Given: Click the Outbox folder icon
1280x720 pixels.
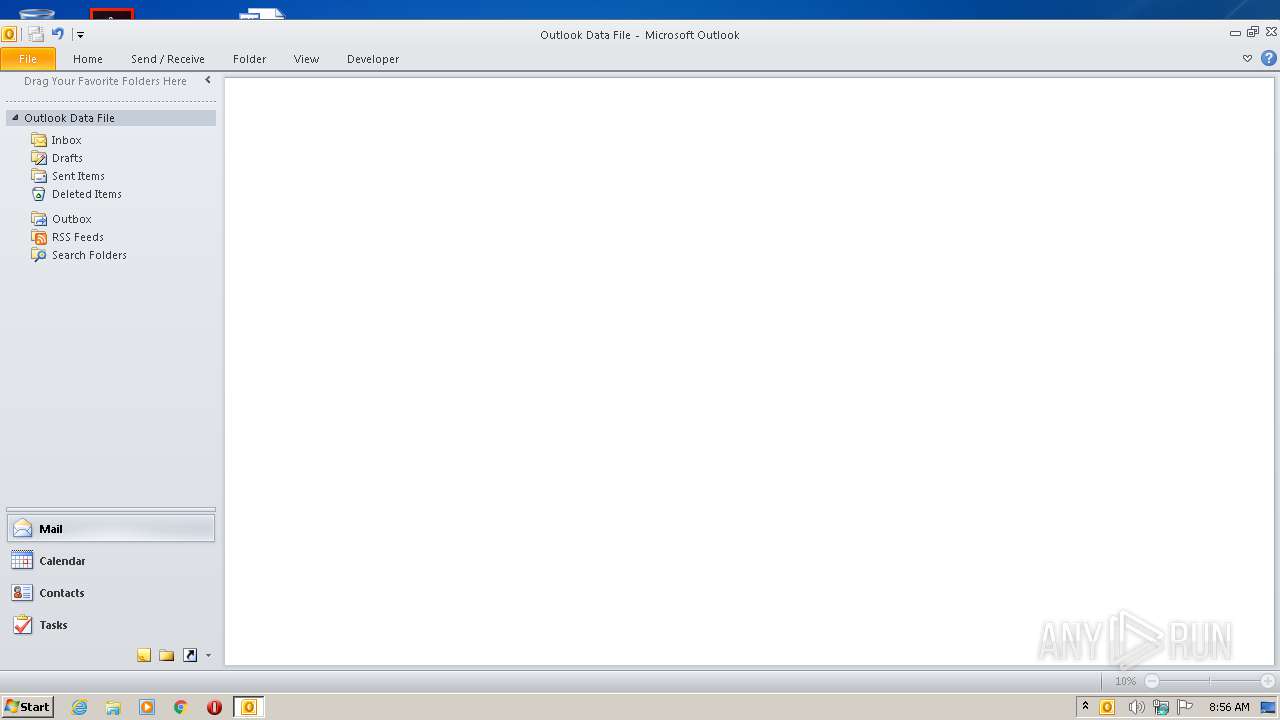Looking at the screenshot, I should 39,219.
